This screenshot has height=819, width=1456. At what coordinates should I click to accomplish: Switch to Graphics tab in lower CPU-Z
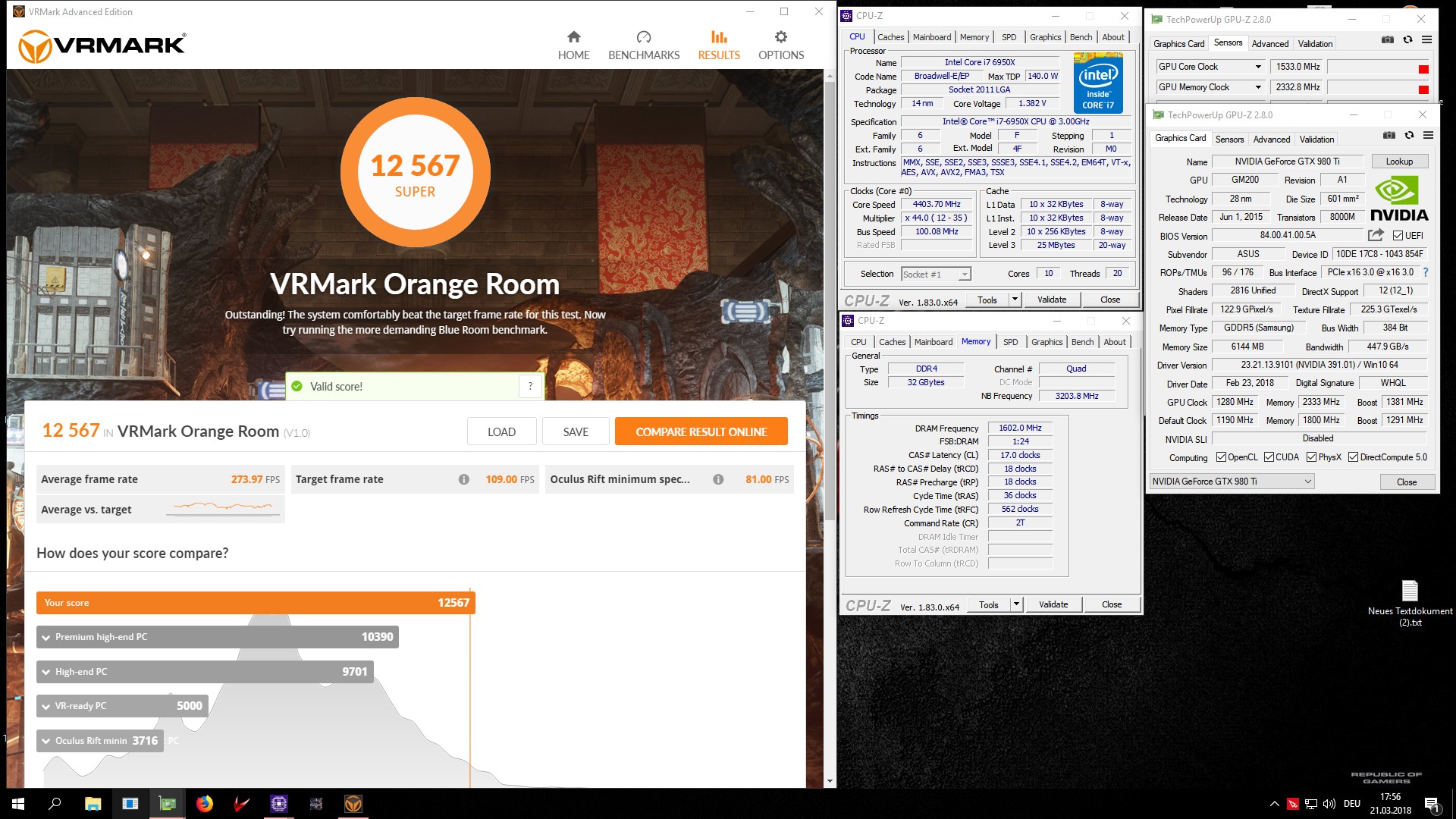click(x=1046, y=342)
